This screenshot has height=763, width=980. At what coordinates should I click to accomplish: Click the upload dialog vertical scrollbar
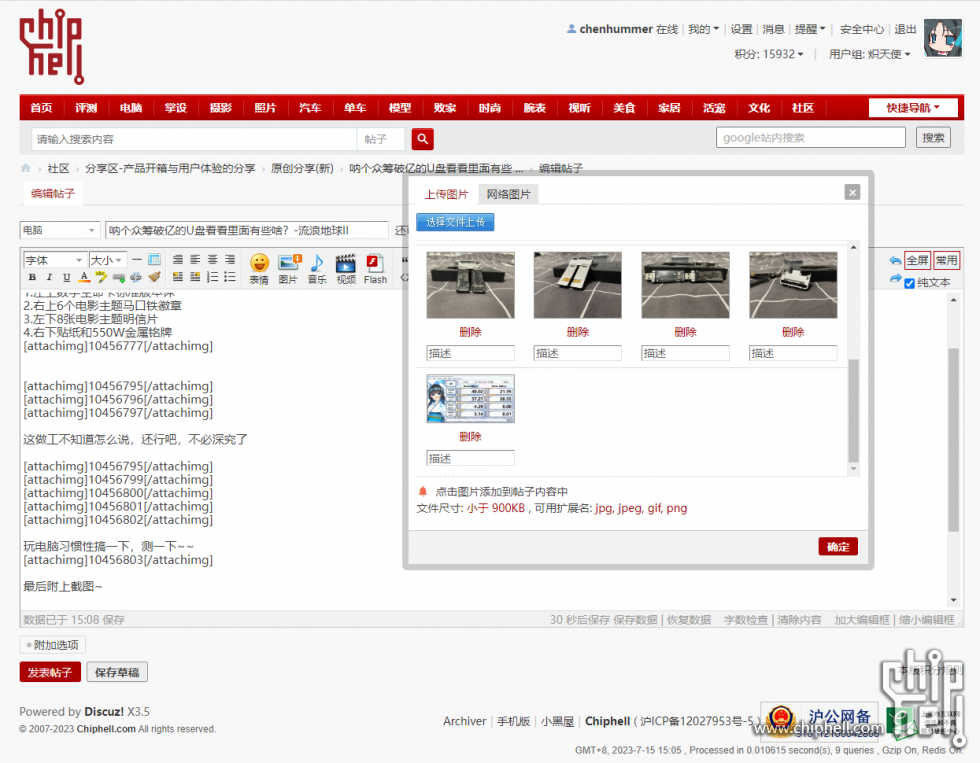pos(853,410)
